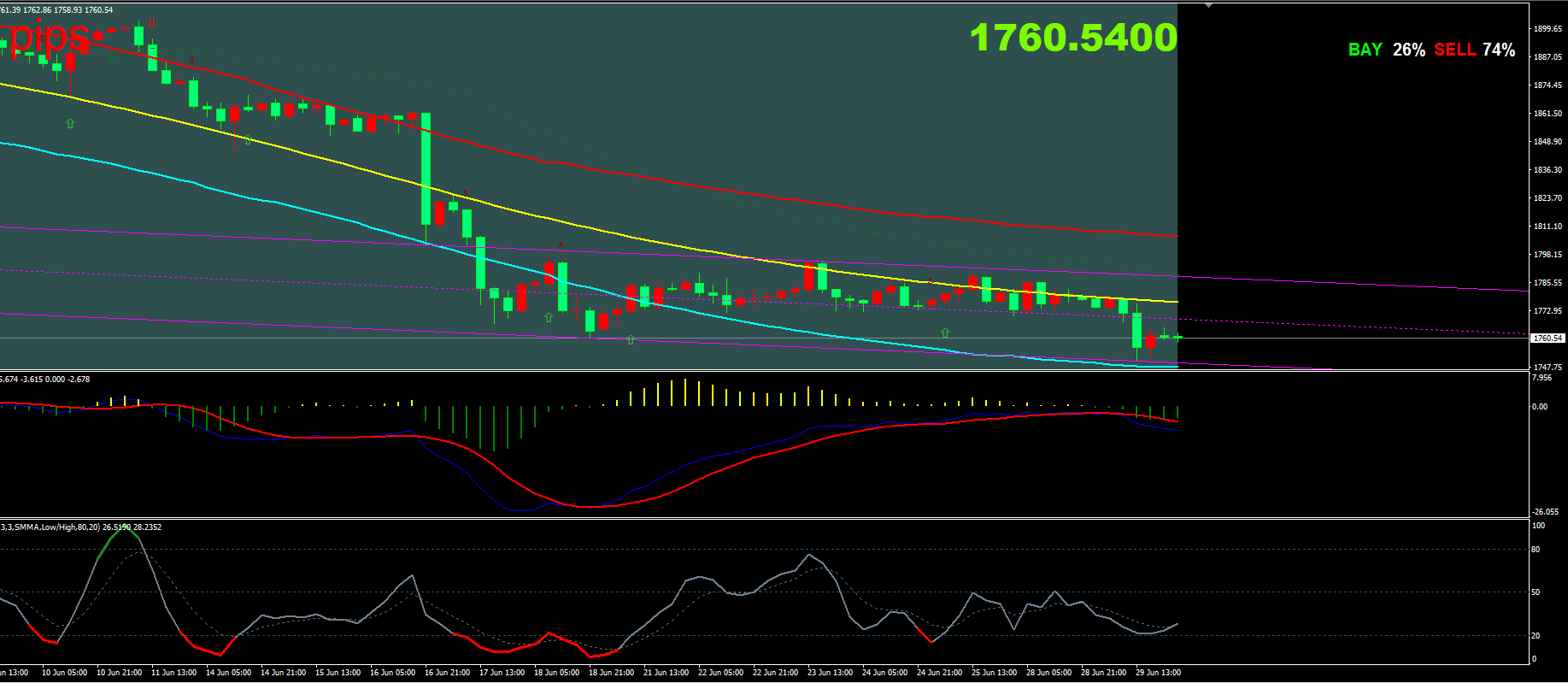Image resolution: width=1568 pixels, height=683 pixels.
Task: Click the 26% buy percentage value
Action: 1409,50
